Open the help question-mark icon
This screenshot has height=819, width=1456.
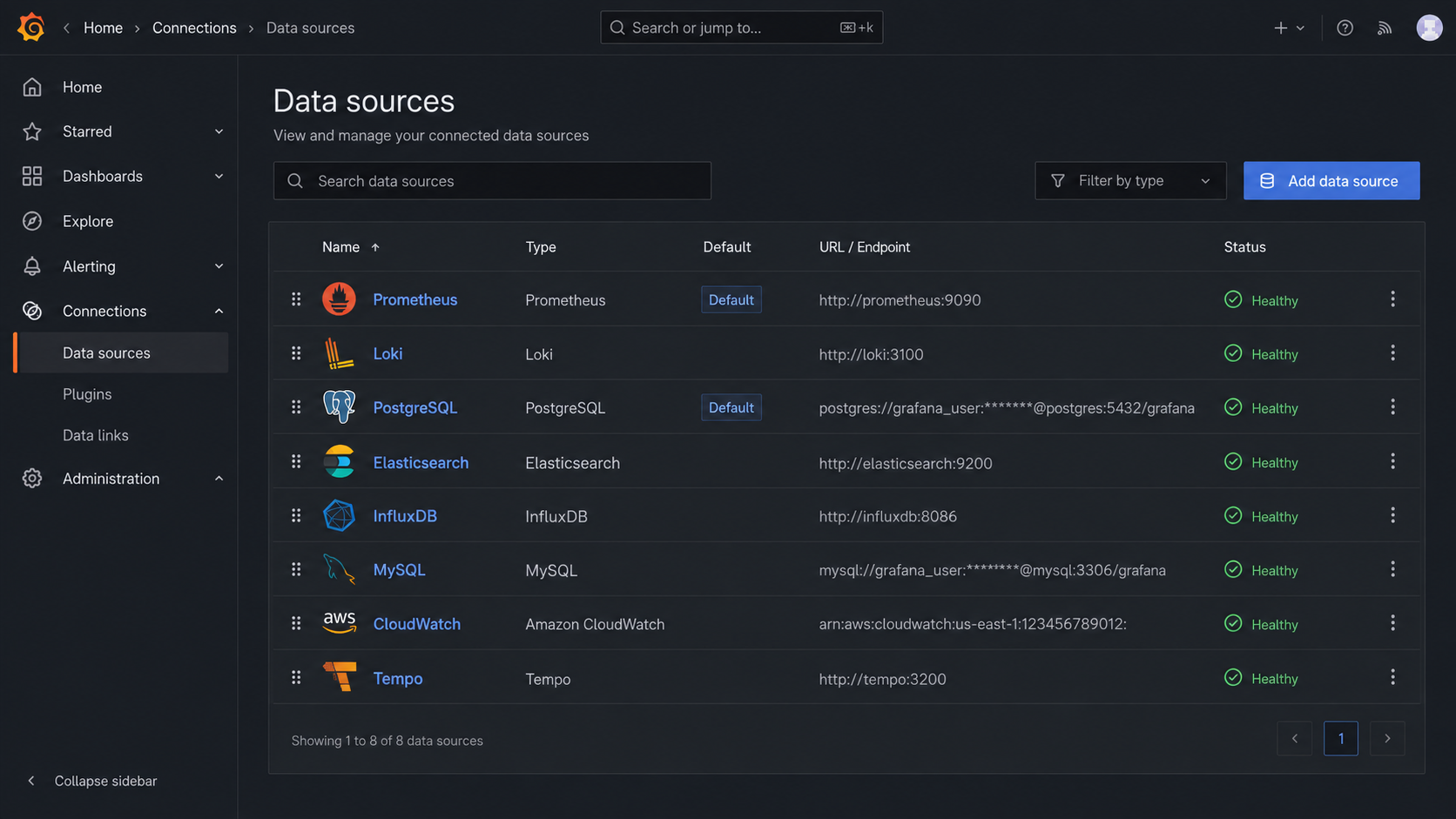(x=1345, y=28)
